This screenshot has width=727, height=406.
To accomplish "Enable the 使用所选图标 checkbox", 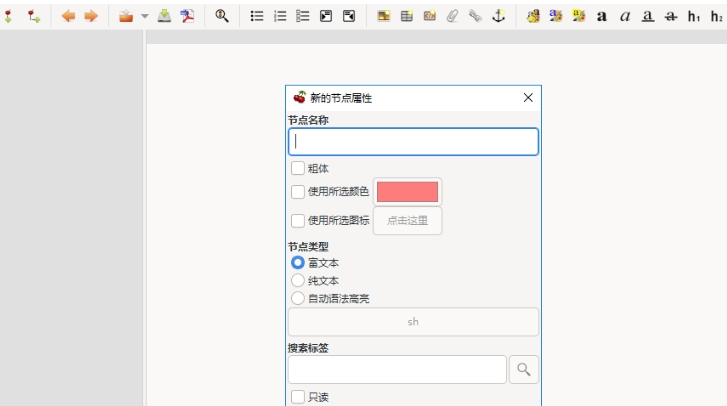I will [298, 221].
